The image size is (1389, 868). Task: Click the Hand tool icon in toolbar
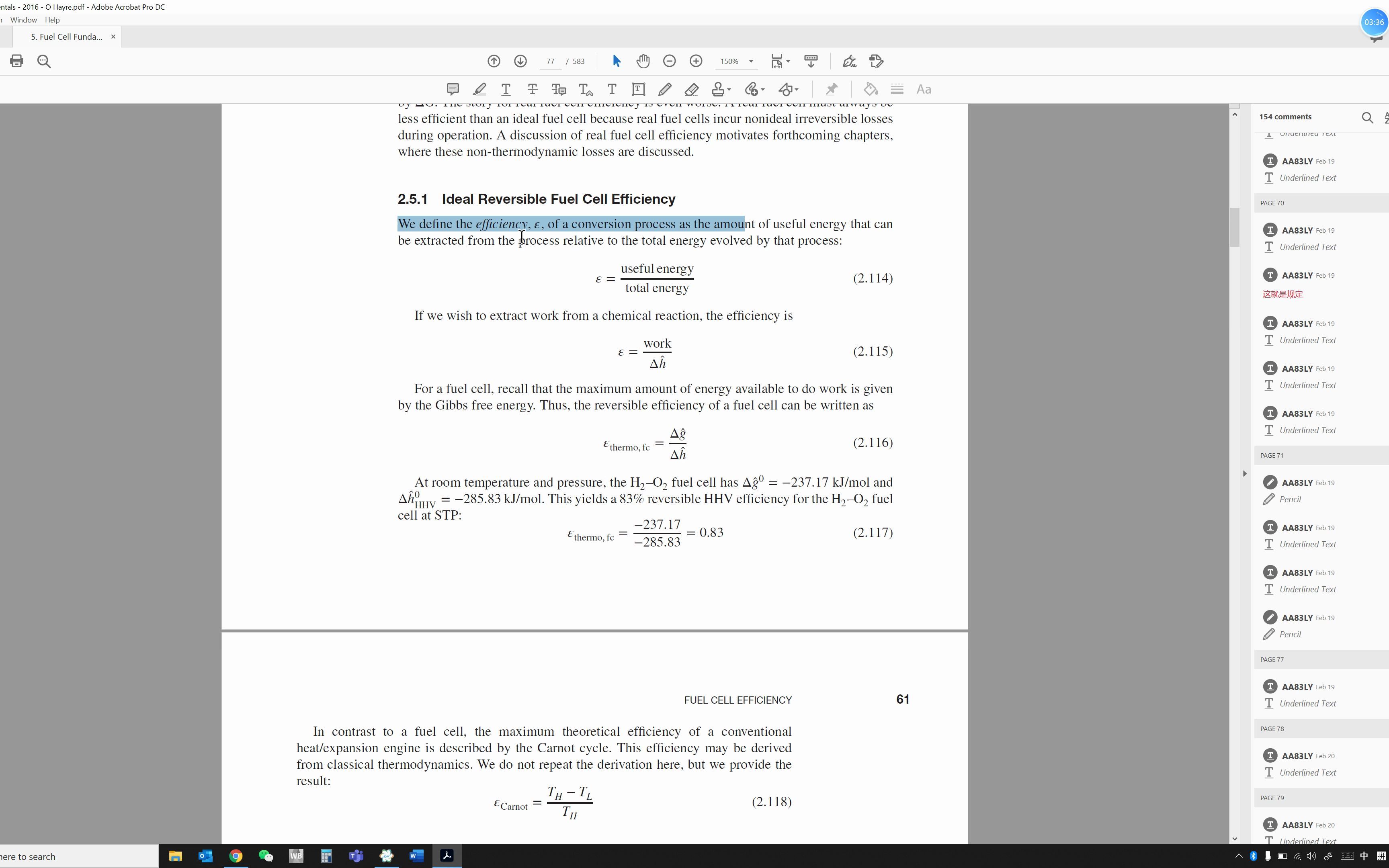pos(642,61)
